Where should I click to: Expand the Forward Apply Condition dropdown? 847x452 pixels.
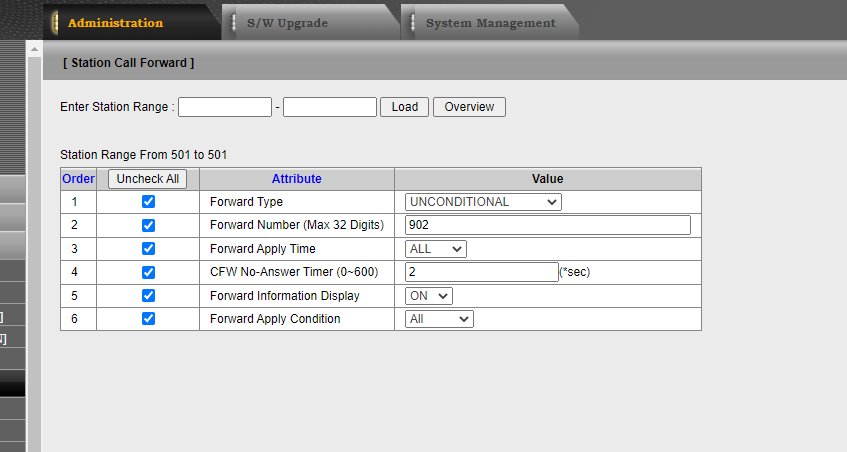(439, 319)
